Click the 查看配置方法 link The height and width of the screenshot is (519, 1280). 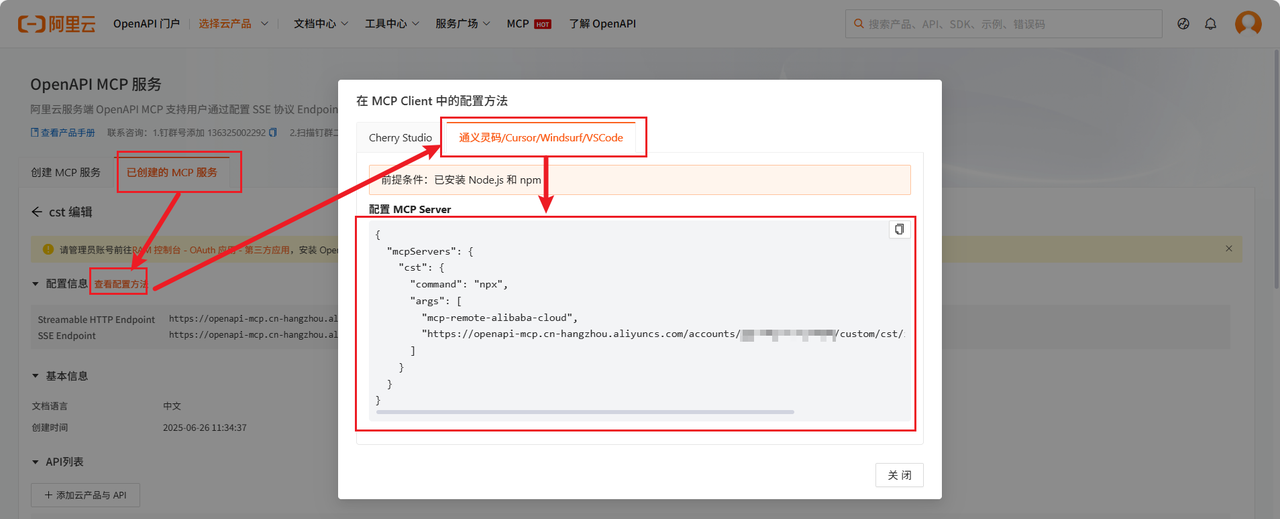pos(120,285)
